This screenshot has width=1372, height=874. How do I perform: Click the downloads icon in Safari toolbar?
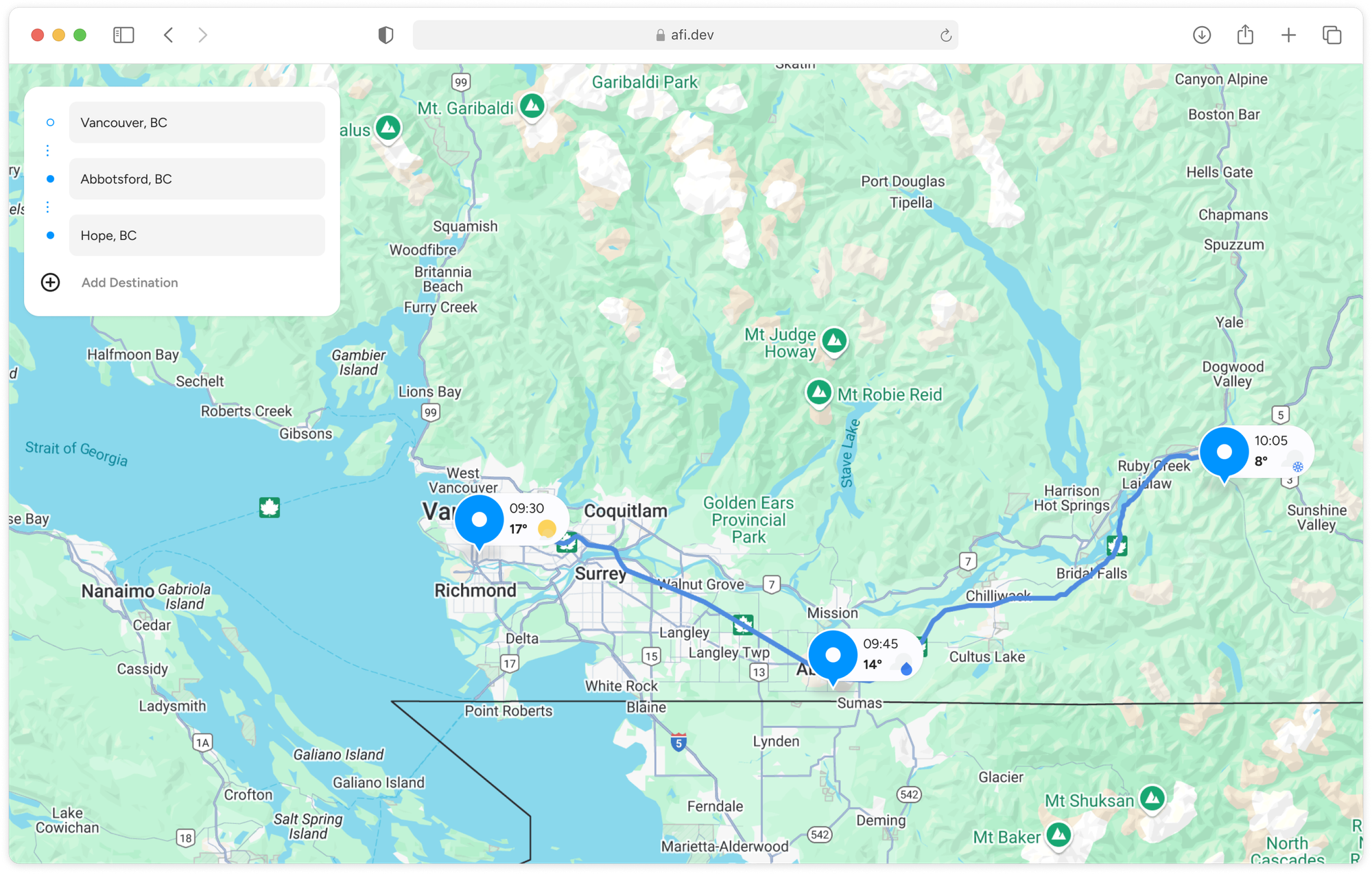click(x=1201, y=34)
